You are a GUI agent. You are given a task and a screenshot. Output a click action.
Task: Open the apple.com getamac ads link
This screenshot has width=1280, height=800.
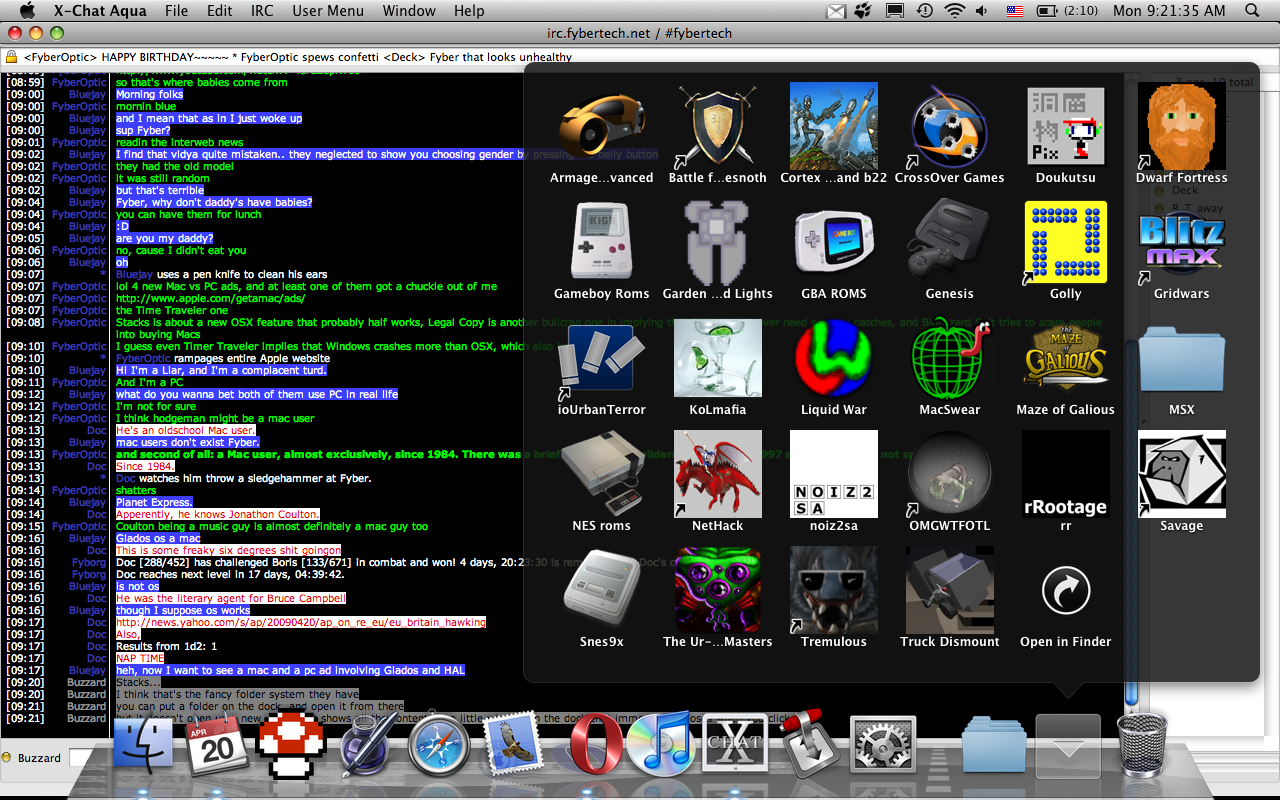click(211, 298)
